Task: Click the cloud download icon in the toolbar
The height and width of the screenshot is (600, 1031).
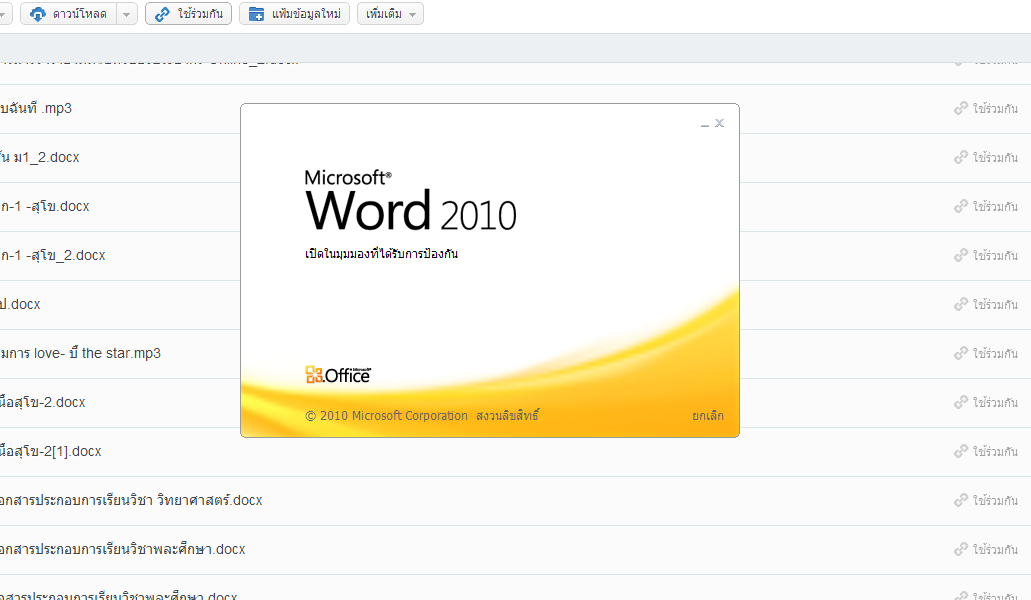Action: (38, 14)
